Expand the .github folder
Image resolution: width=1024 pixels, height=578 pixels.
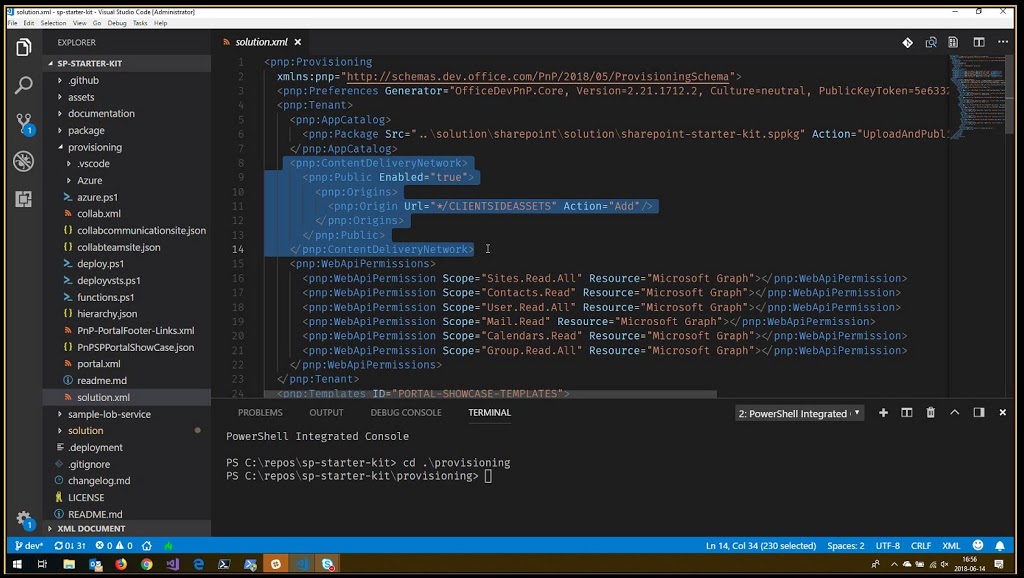point(84,80)
